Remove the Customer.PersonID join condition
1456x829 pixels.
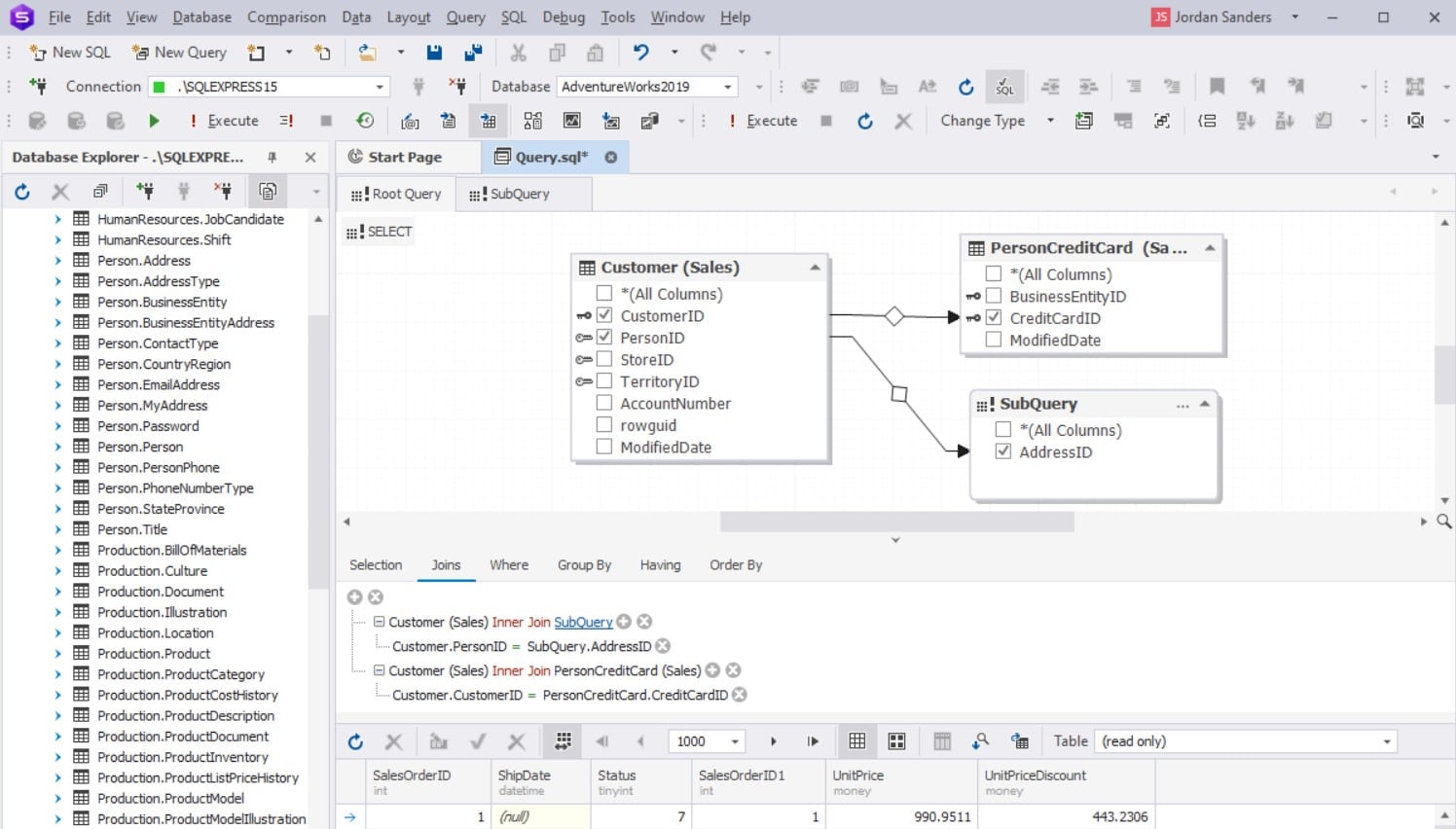[x=663, y=646]
